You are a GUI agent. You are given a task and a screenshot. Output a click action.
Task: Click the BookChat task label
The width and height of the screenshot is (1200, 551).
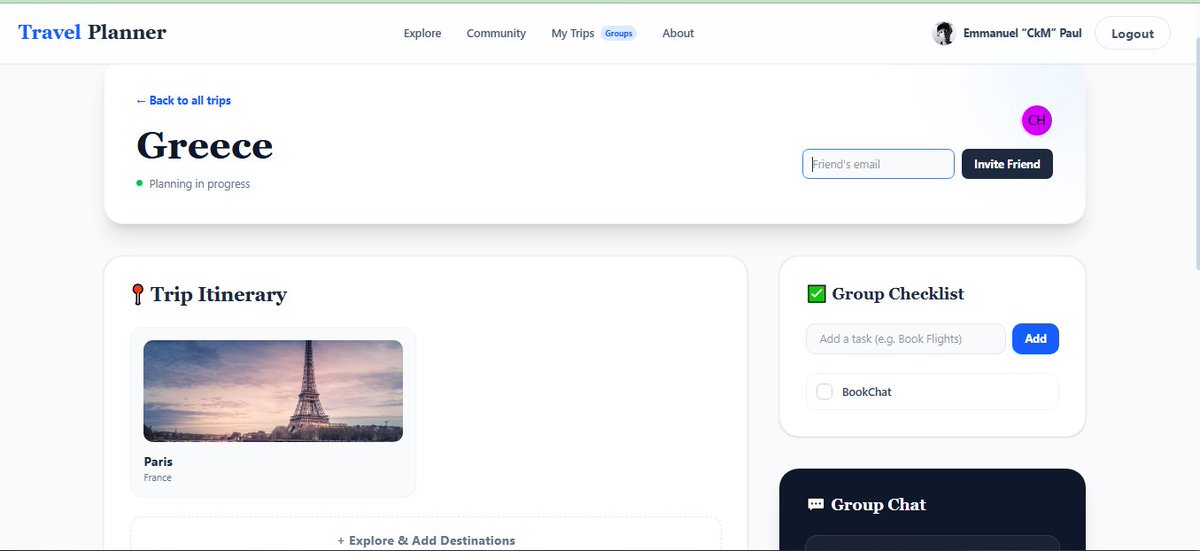[867, 392]
